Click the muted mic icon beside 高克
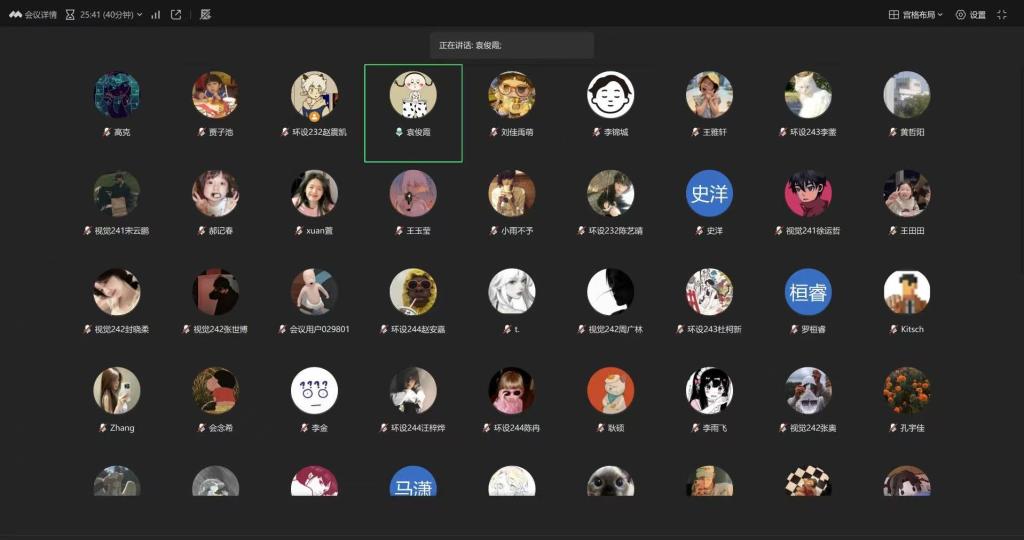Viewport: 1024px width, 540px height. [105, 132]
